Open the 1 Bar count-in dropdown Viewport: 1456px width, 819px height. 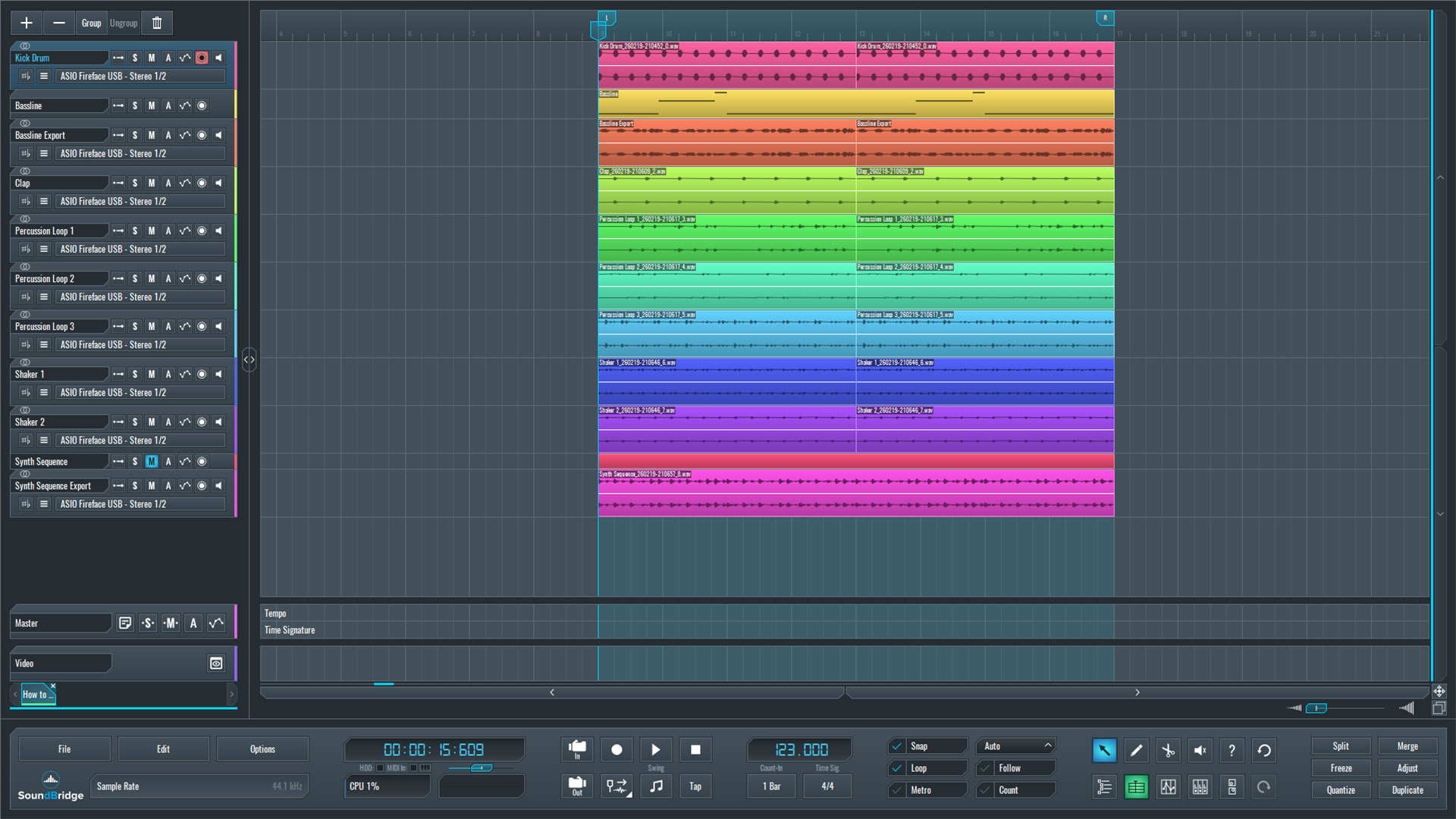tap(771, 786)
